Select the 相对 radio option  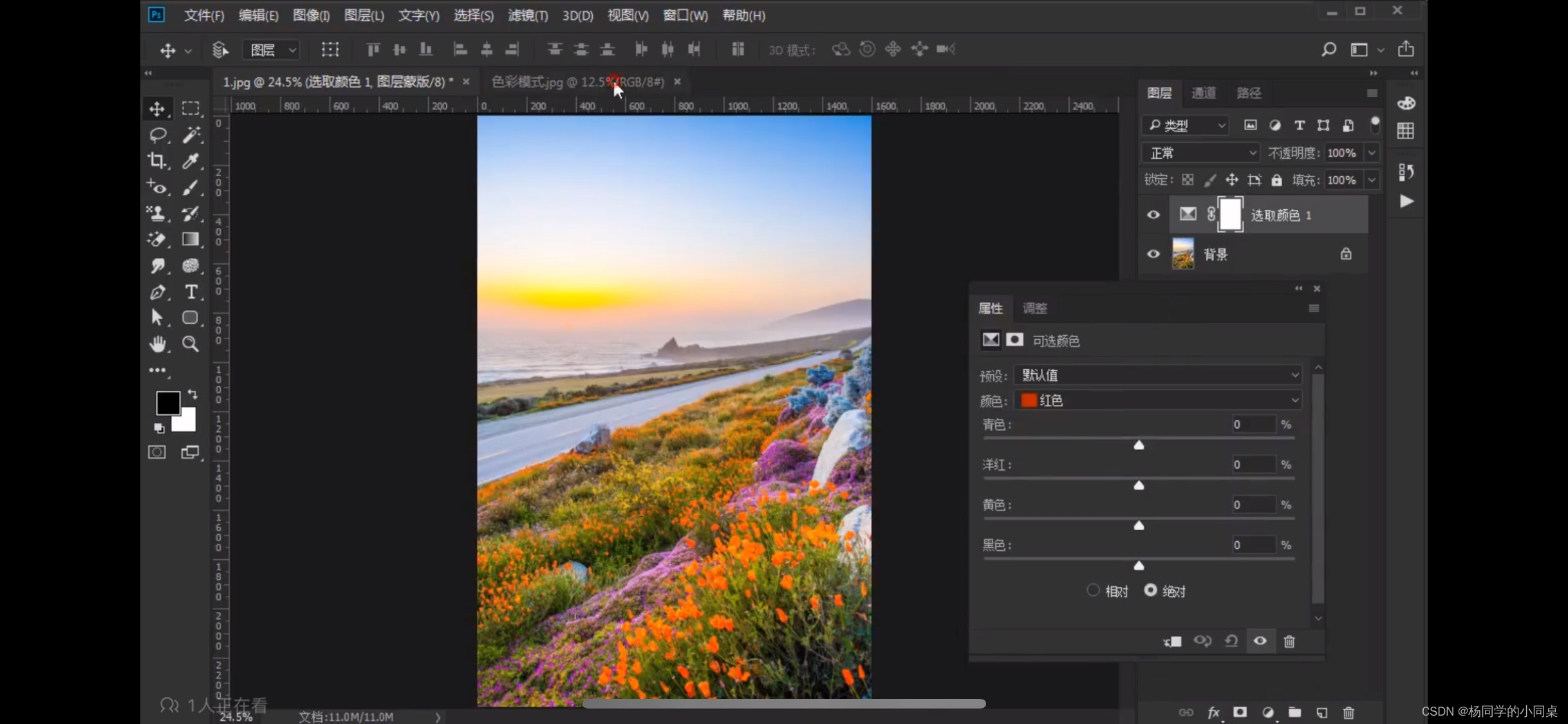[x=1093, y=590]
